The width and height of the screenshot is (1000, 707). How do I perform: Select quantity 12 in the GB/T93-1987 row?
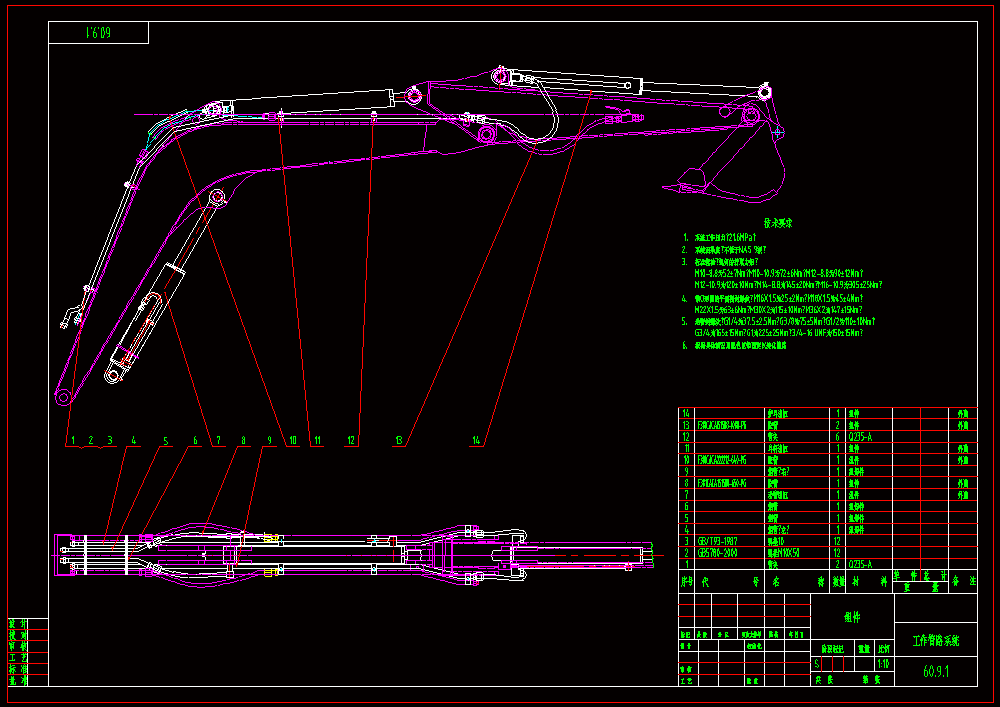tap(837, 541)
